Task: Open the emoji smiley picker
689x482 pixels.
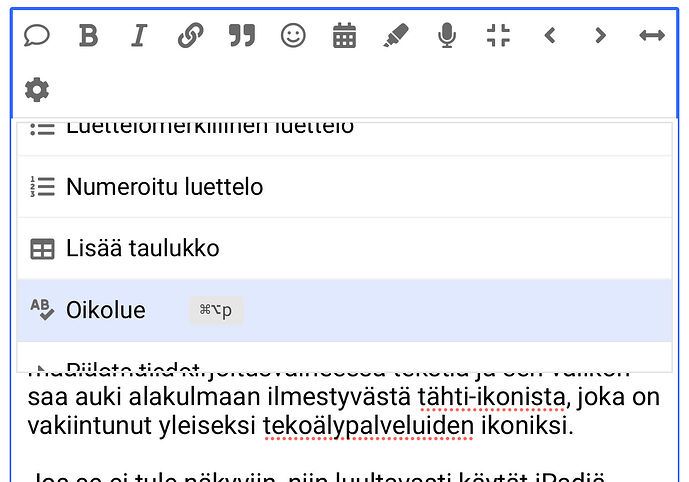Action: click(x=293, y=35)
